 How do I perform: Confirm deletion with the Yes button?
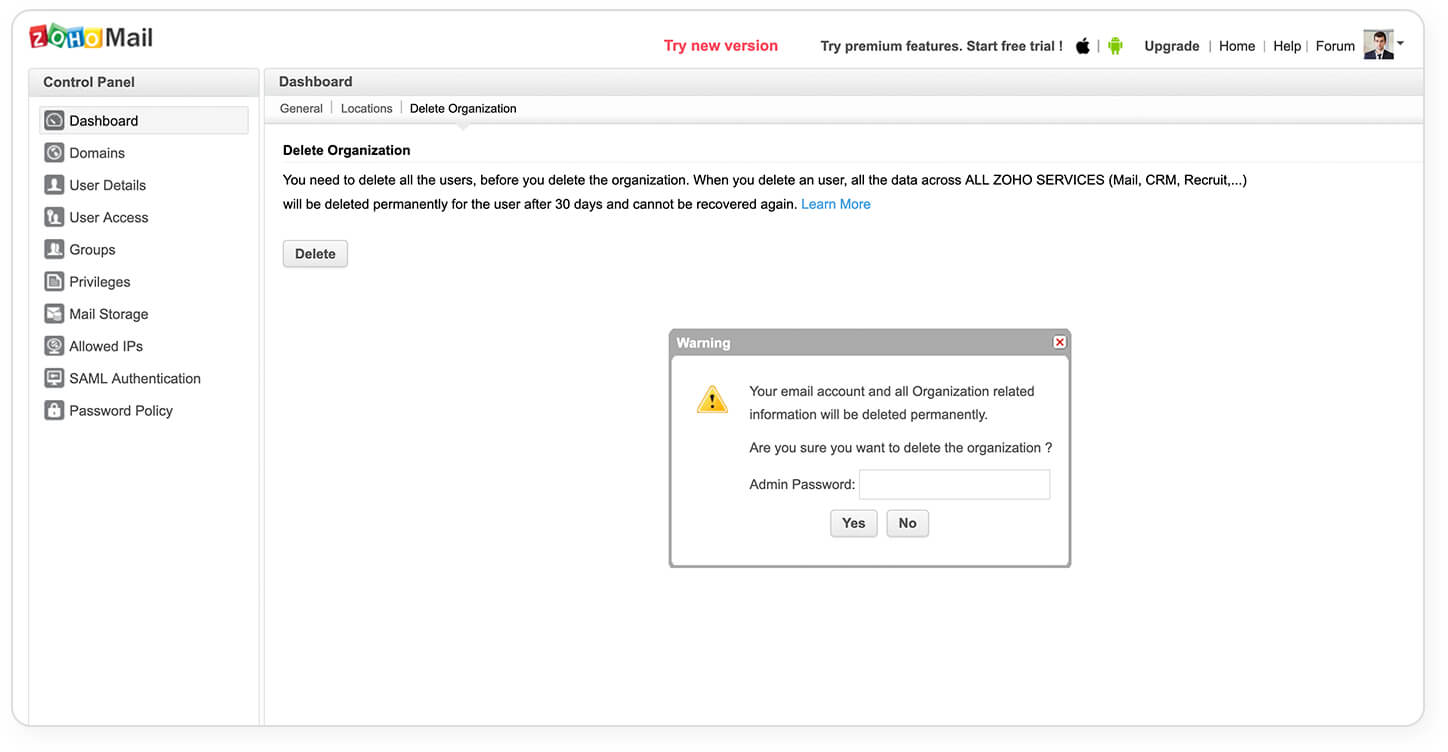(853, 523)
